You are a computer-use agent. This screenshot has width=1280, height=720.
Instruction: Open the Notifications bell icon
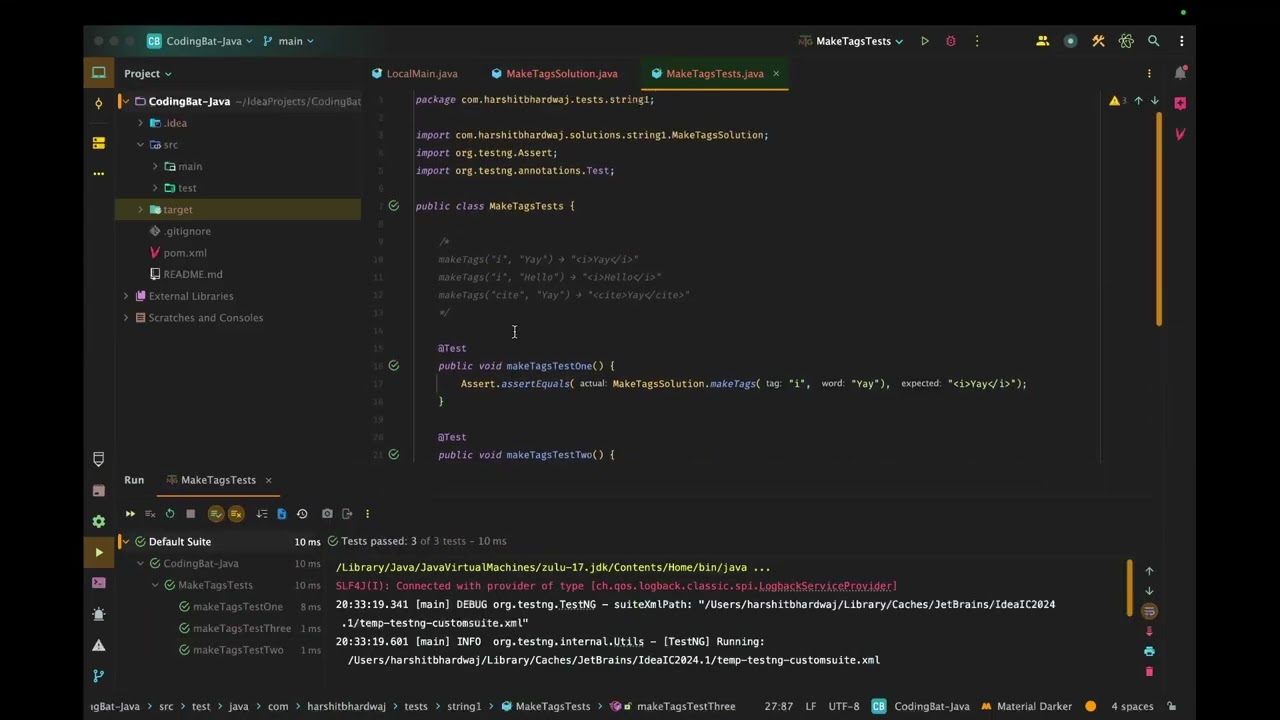(x=1181, y=73)
